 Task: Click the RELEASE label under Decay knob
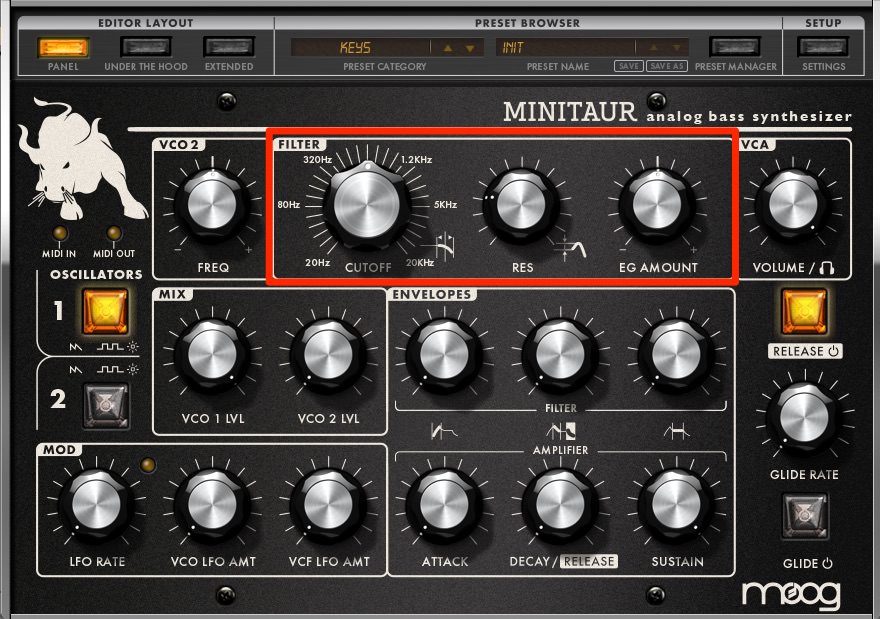pos(589,561)
